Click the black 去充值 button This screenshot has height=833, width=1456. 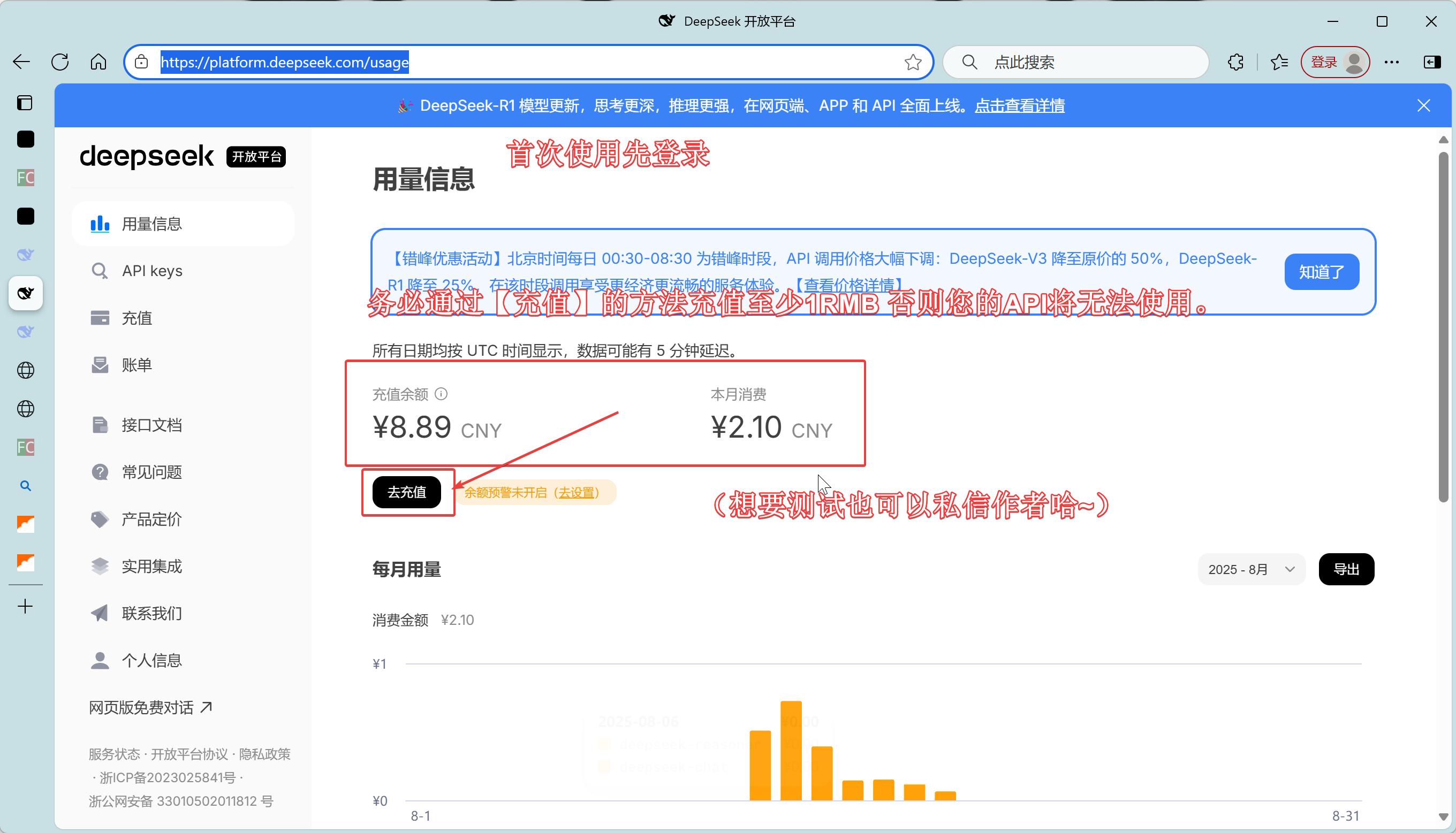(x=406, y=492)
